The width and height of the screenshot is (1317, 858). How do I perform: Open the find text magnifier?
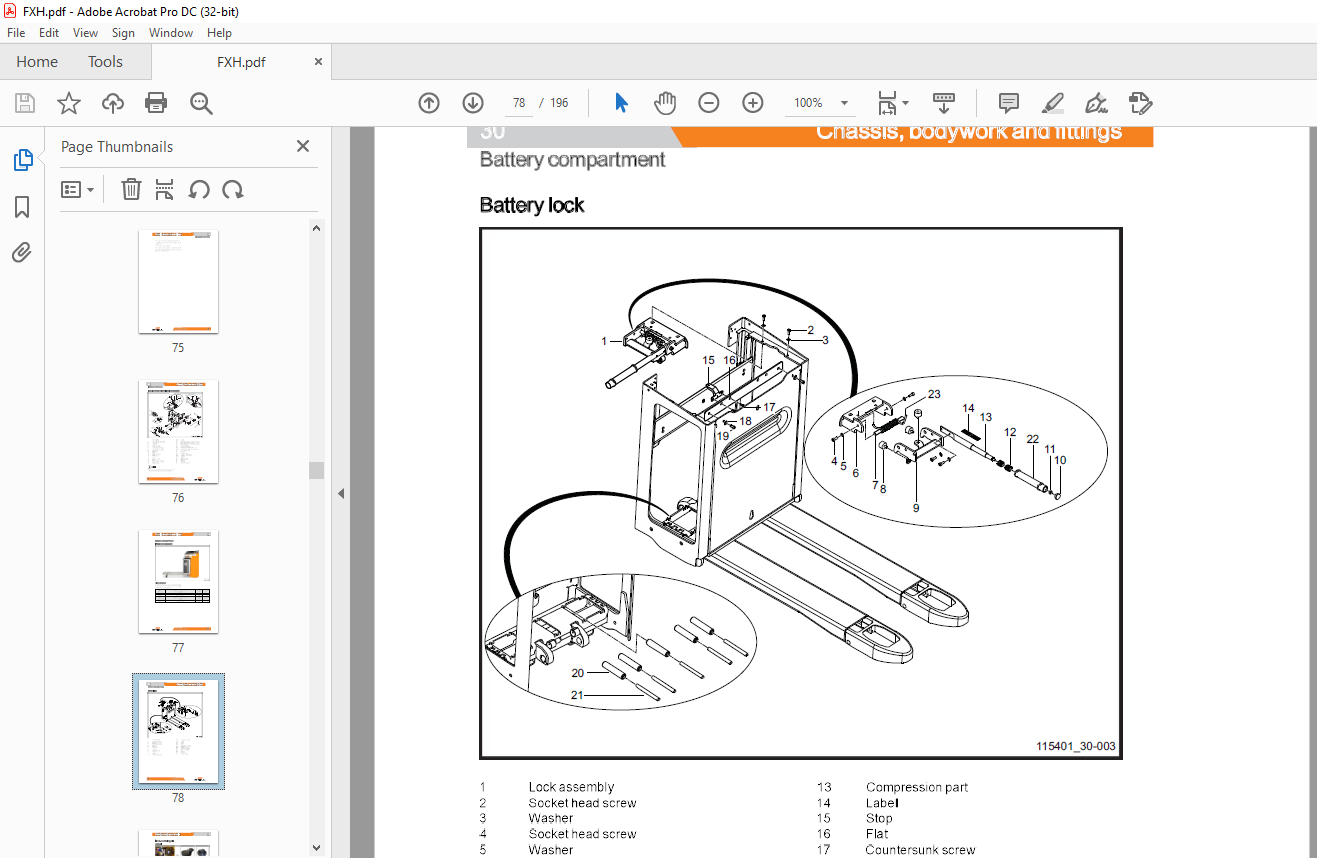[201, 103]
